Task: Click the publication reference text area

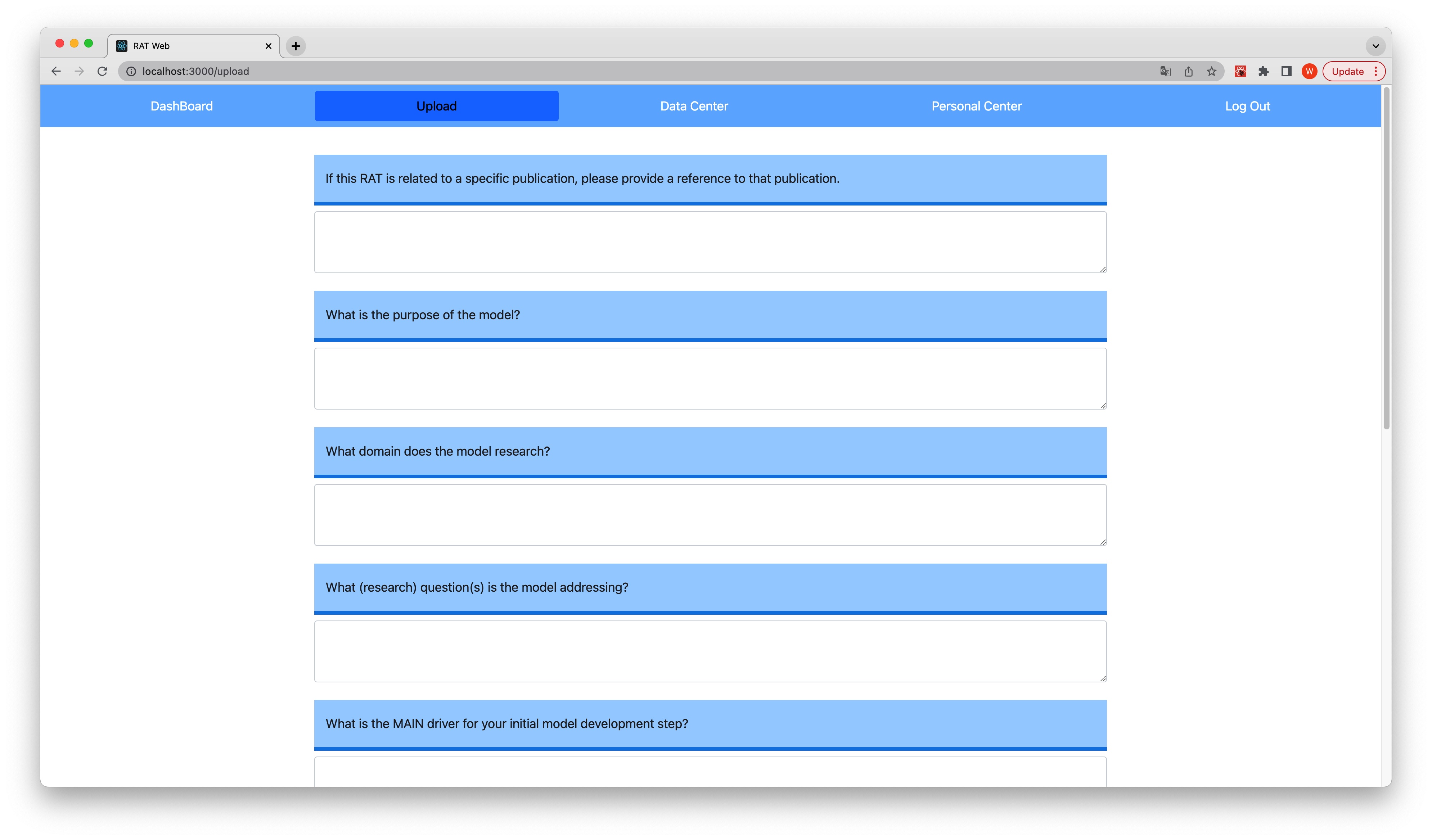Action: pyautogui.click(x=710, y=243)
